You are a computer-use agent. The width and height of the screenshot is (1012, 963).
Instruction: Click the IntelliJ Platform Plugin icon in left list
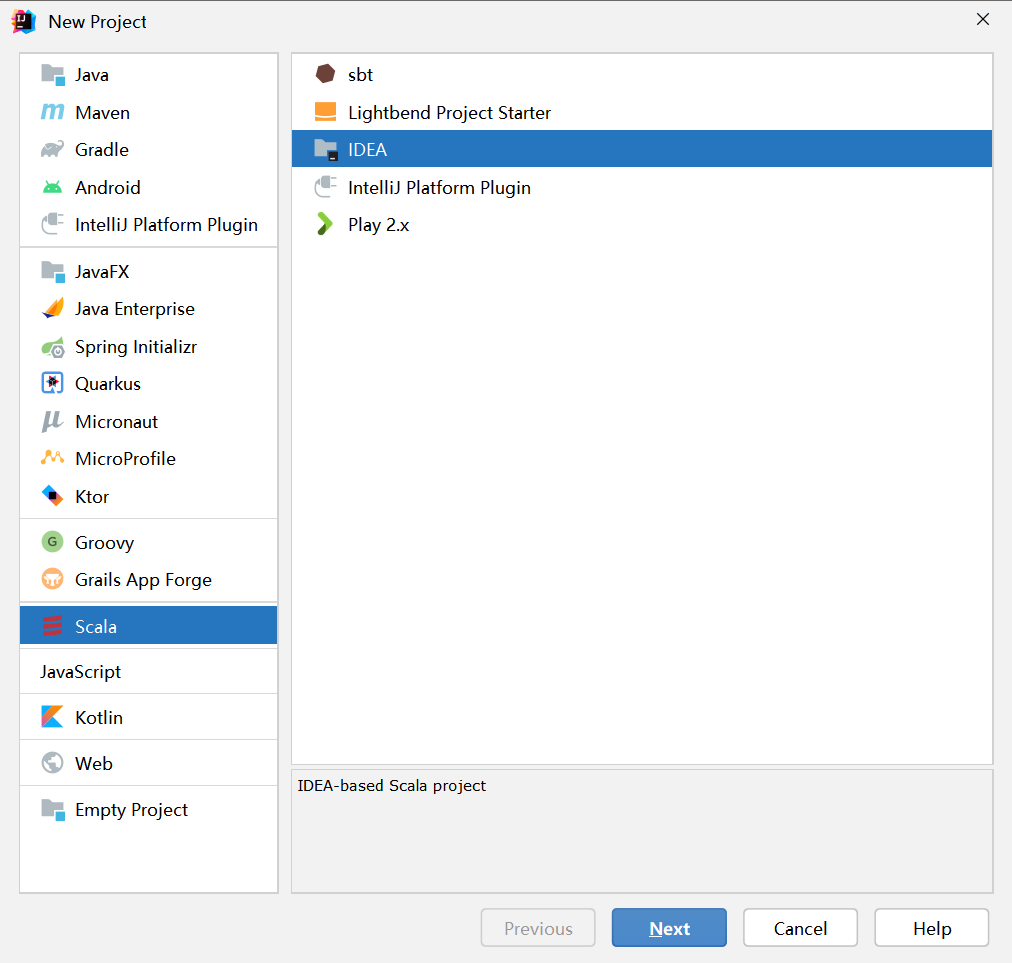(x=53, y=224)
